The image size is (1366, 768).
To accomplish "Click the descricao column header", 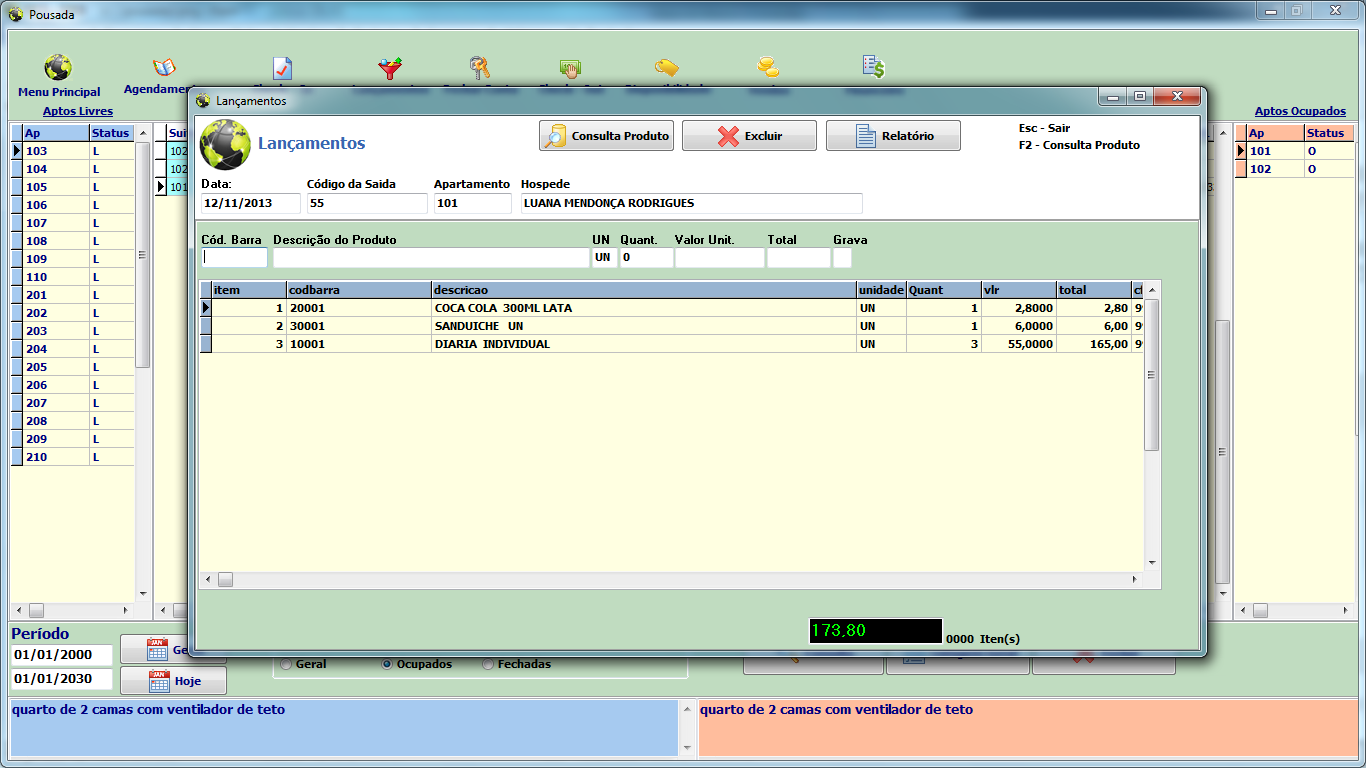I will point(643,290).
